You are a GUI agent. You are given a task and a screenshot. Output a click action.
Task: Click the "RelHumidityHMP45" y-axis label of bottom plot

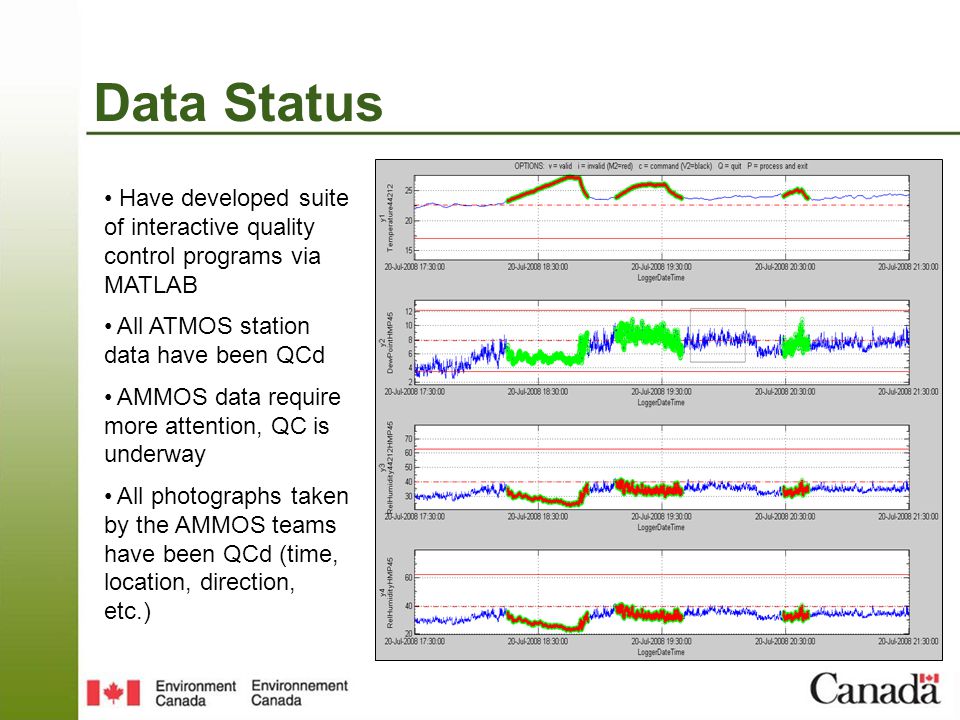click(389, 592)
